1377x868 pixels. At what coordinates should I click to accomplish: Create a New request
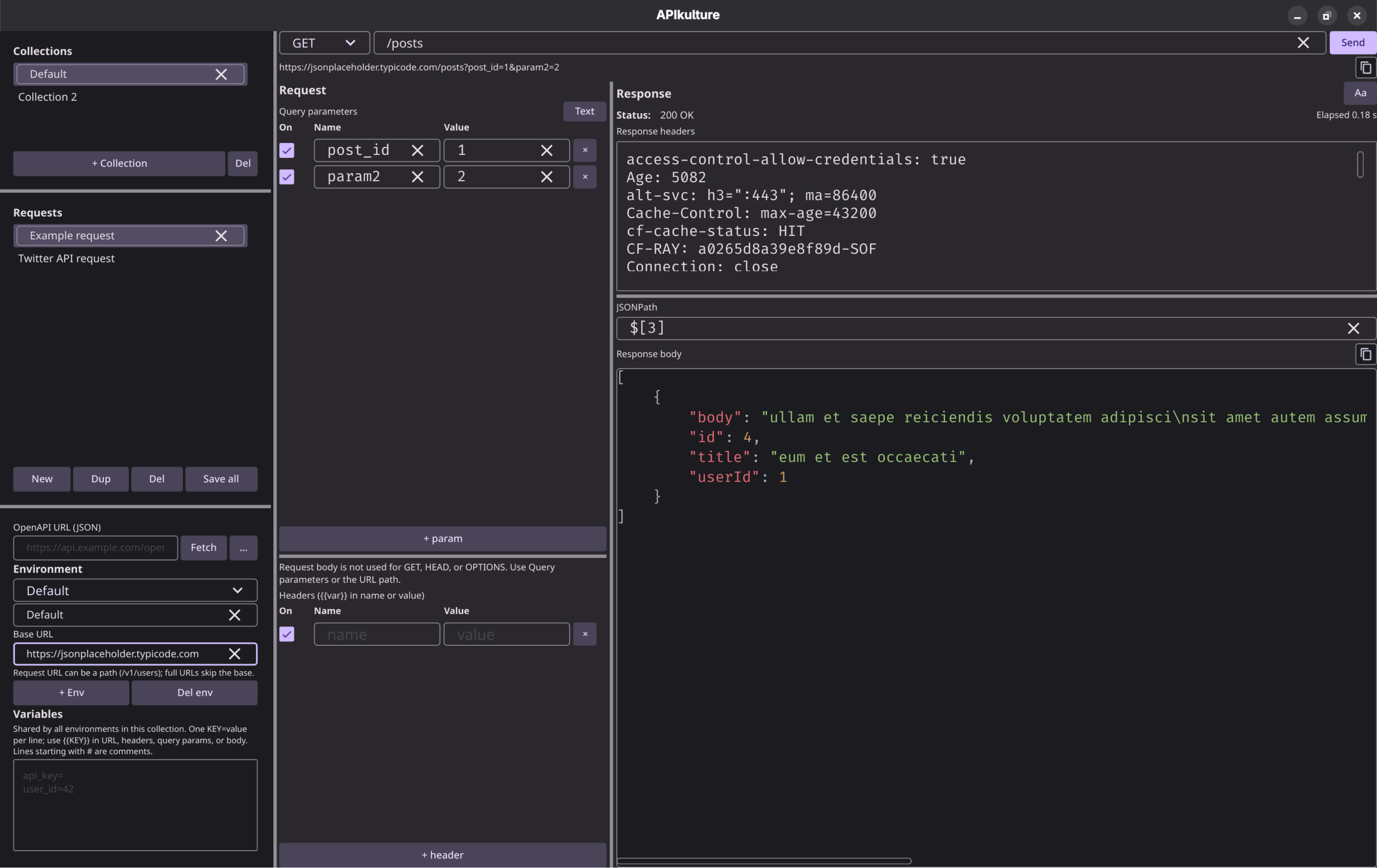click(42, 479)
